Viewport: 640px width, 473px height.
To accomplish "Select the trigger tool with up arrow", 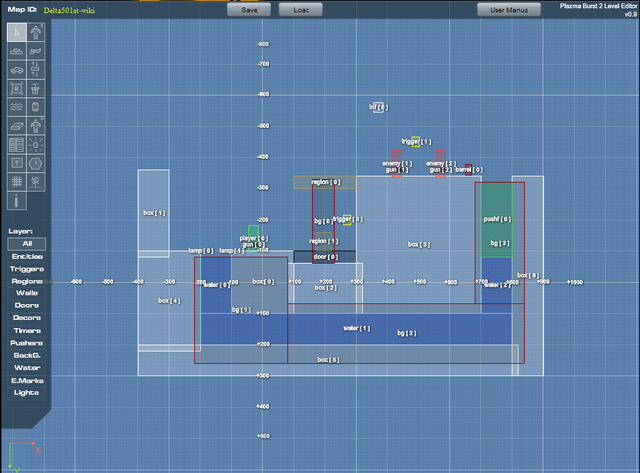I will [x=17, y=163].
